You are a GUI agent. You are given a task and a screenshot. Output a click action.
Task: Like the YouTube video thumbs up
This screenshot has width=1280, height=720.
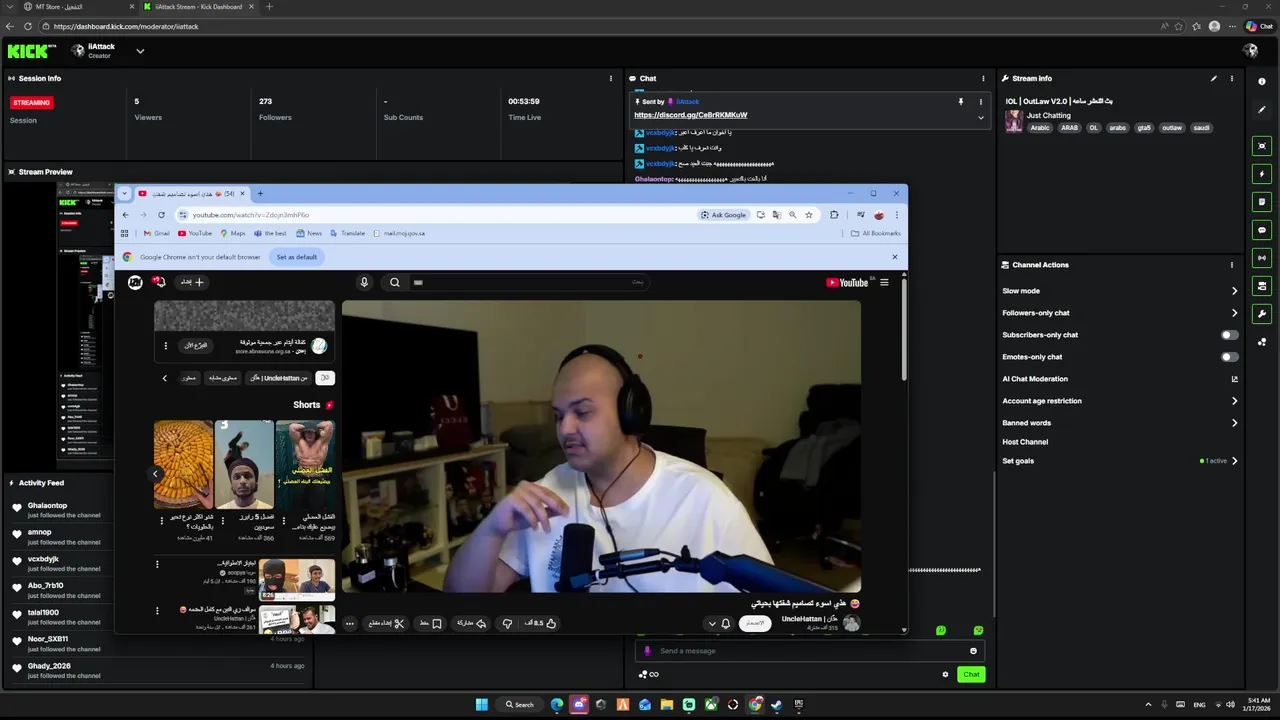click(x=540, y=623)
